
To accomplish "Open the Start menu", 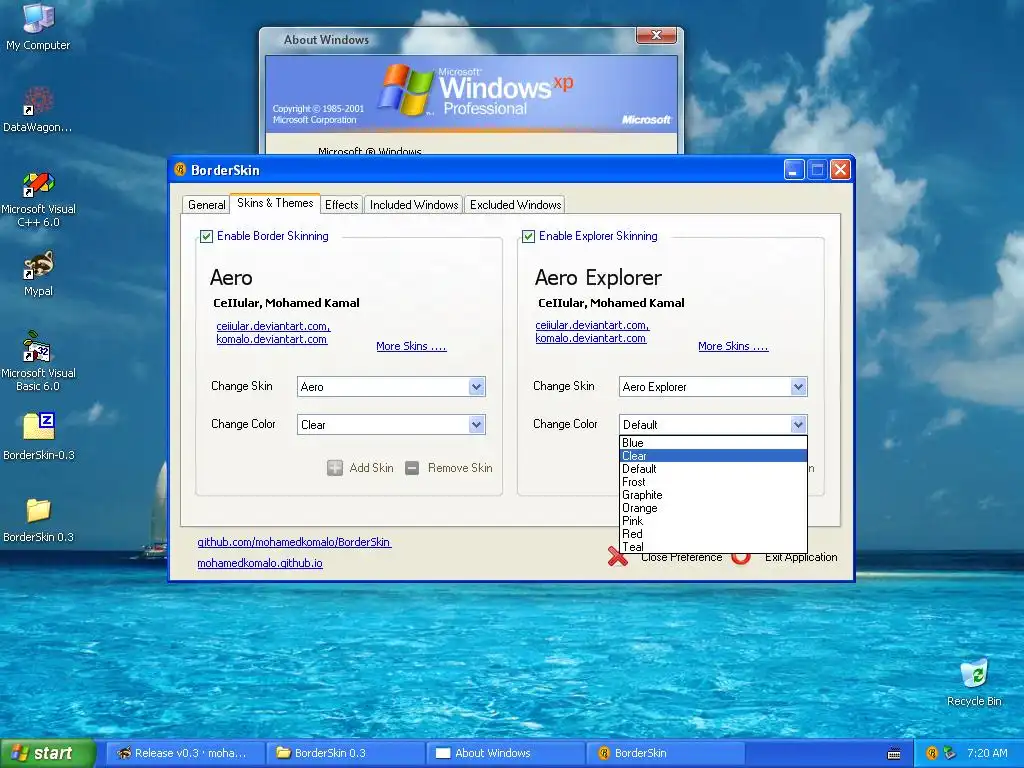I will pyautogui.click(x=47, y=753).
